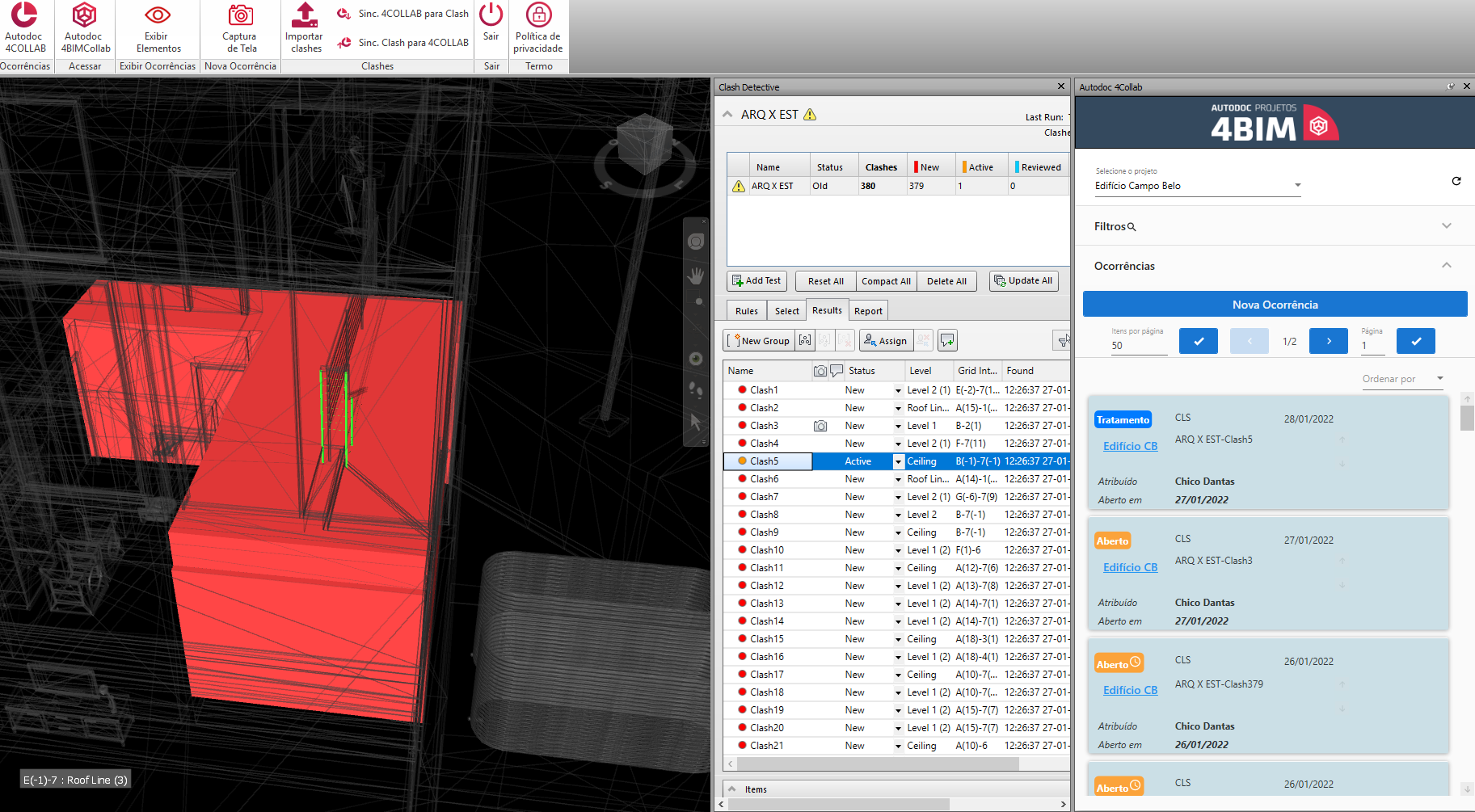Click the Status column header in results

(x=874, y=371)
